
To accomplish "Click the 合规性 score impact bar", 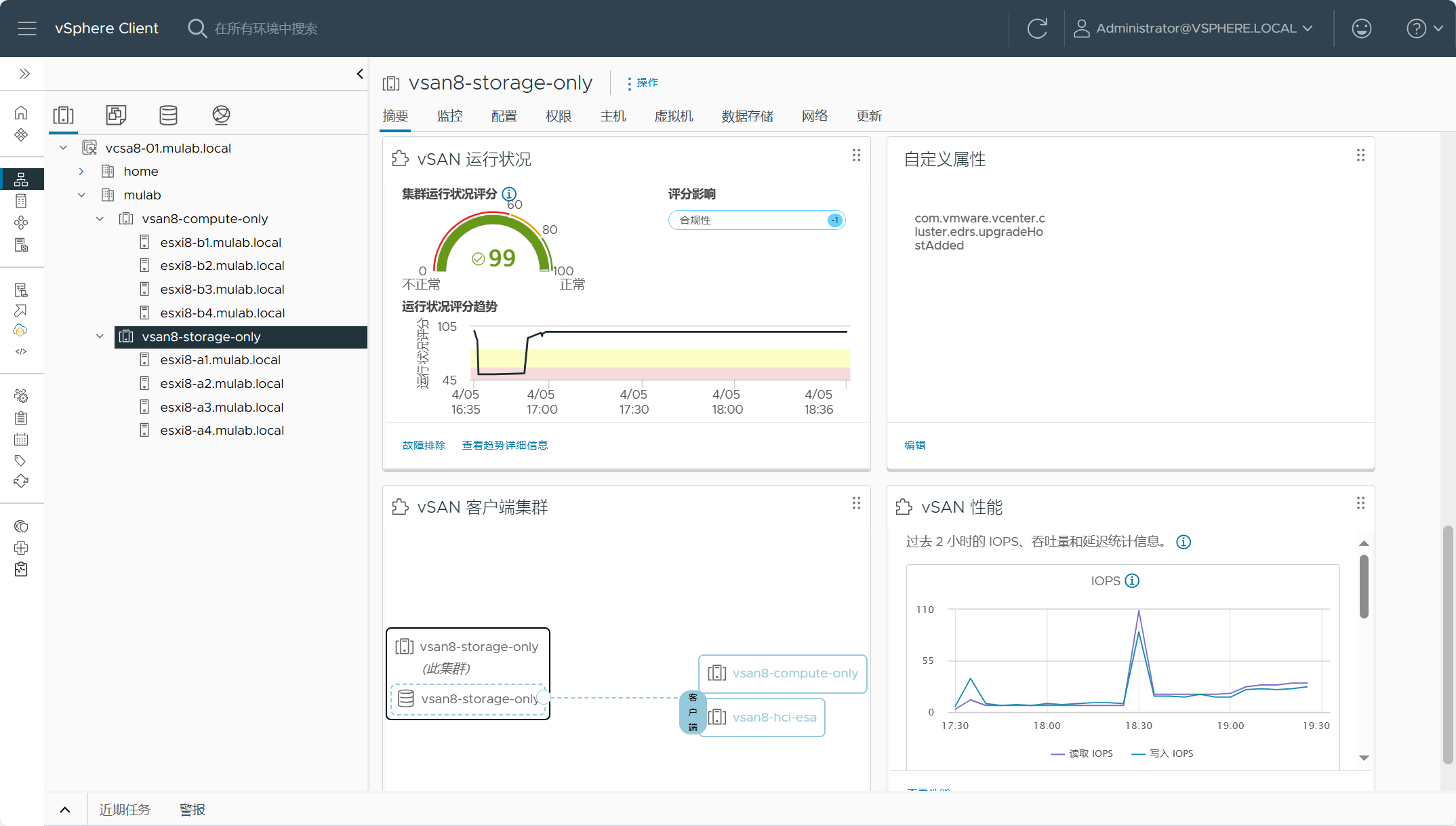I will point(756,220).
